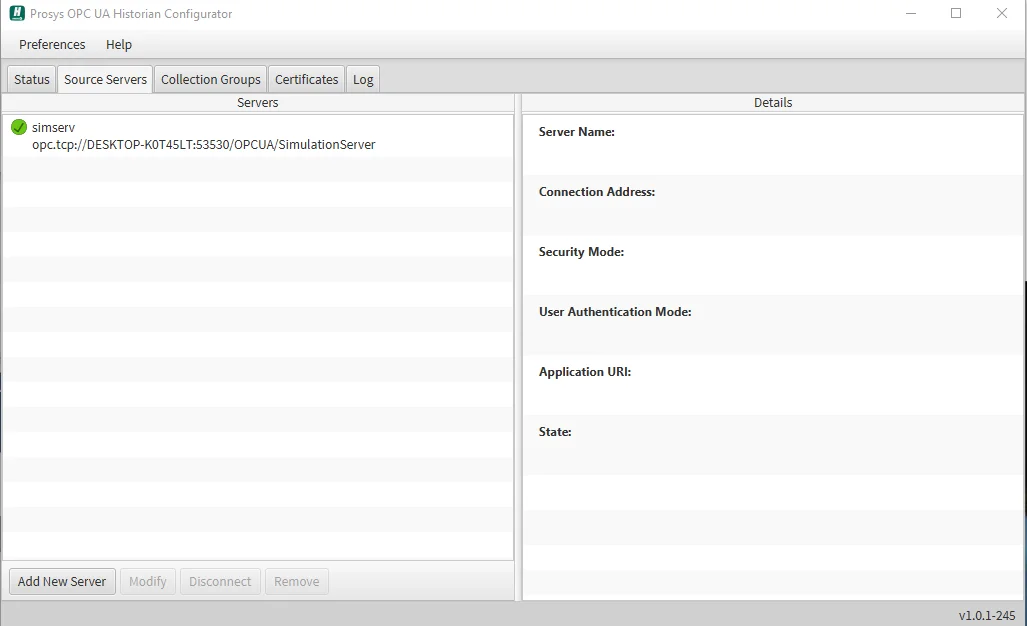Click the Details panel header
The width and height of the screenshot is (1027, 626).
[773, 103]
